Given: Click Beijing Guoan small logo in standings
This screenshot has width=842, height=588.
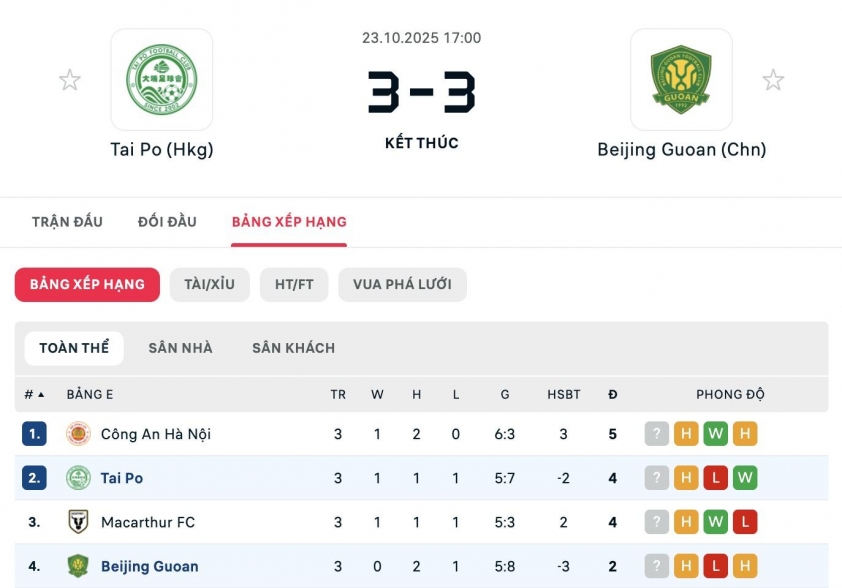Looking at the screenshot, I should [x=78, y=566].
